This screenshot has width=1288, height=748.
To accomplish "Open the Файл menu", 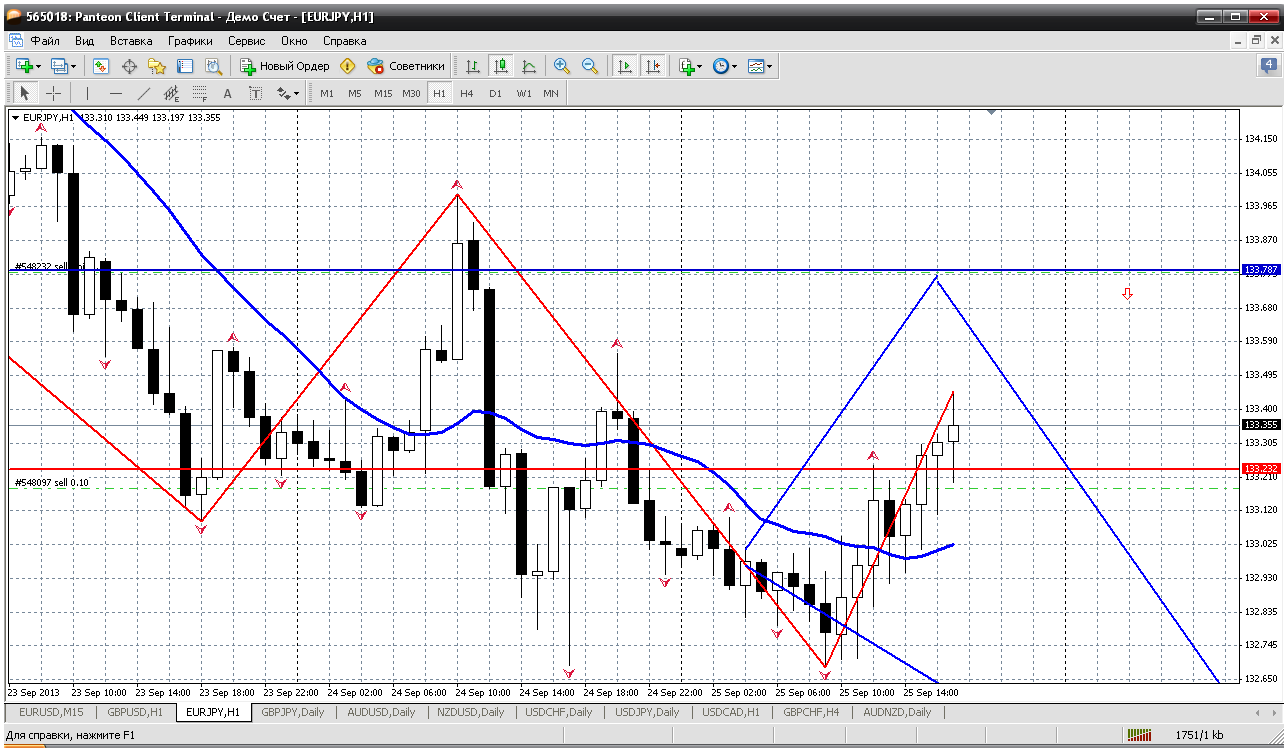I will [45, 41].
